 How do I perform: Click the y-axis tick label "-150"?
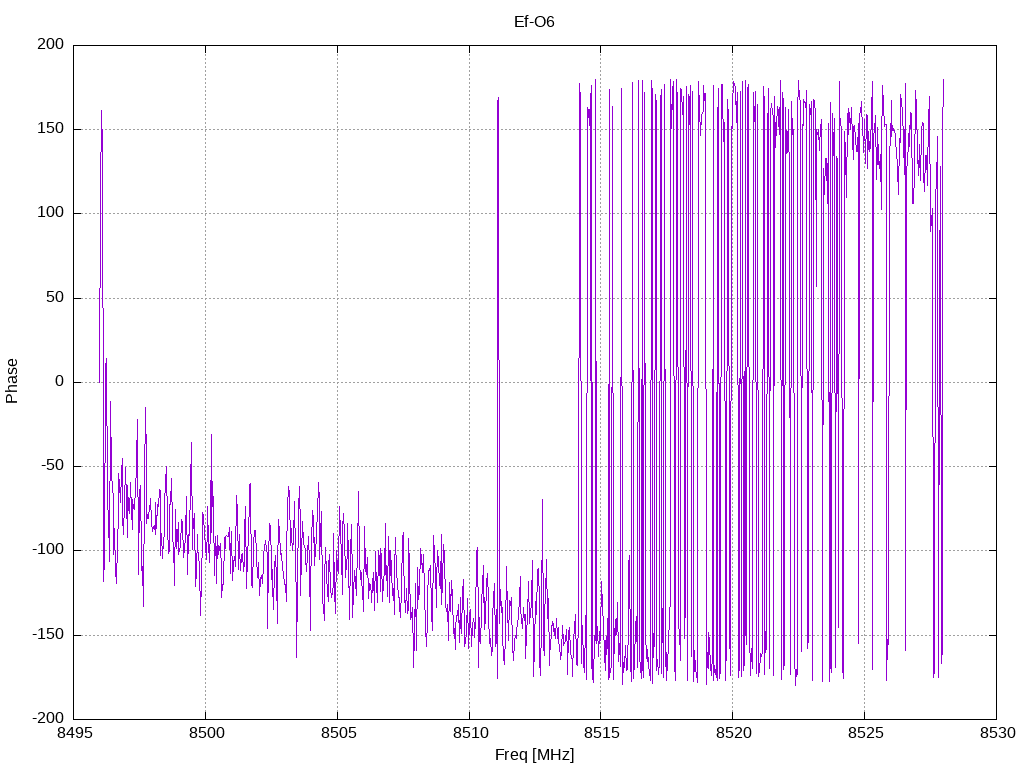(48, 635)
